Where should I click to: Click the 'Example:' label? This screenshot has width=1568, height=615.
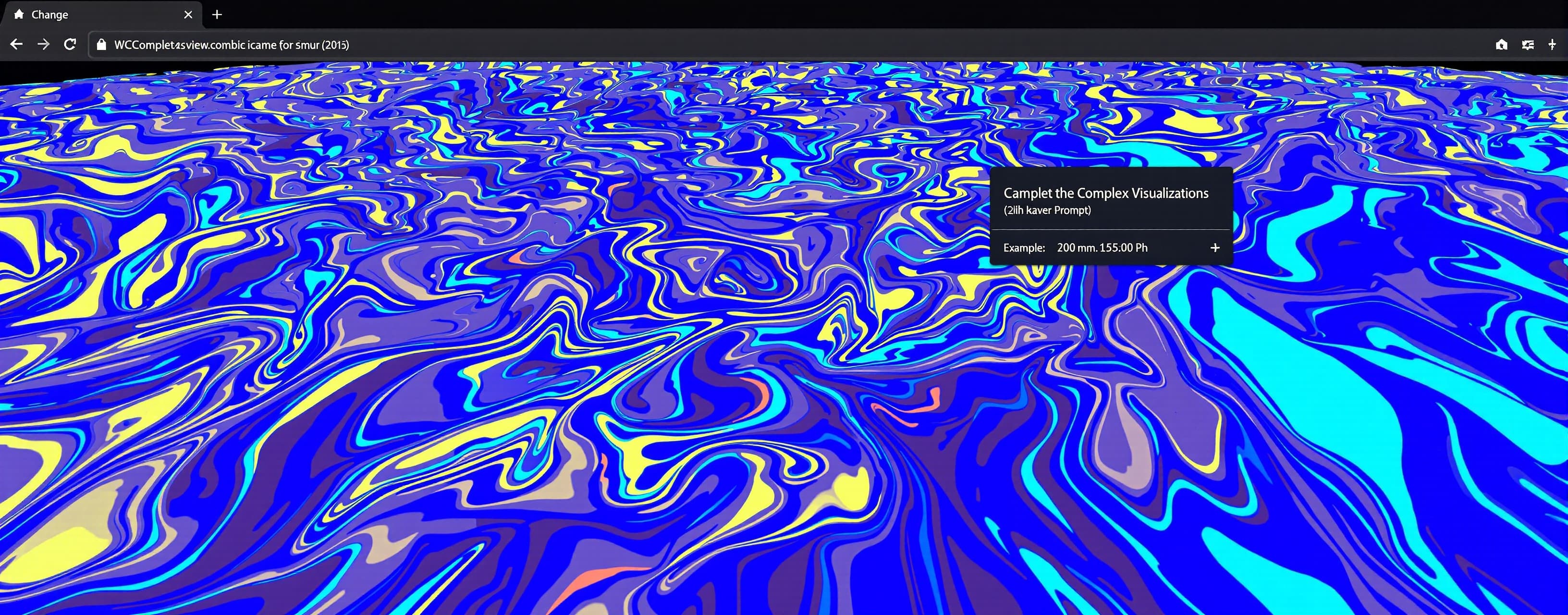(1024, 248)
